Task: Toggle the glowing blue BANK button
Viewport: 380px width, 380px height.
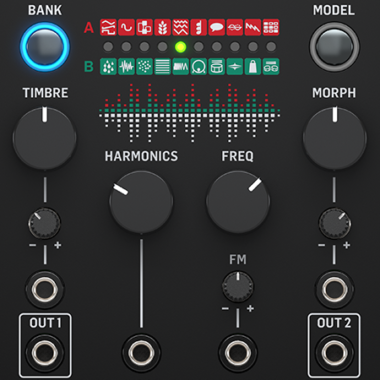Action: pyautogui.click(x=45, y=47)
